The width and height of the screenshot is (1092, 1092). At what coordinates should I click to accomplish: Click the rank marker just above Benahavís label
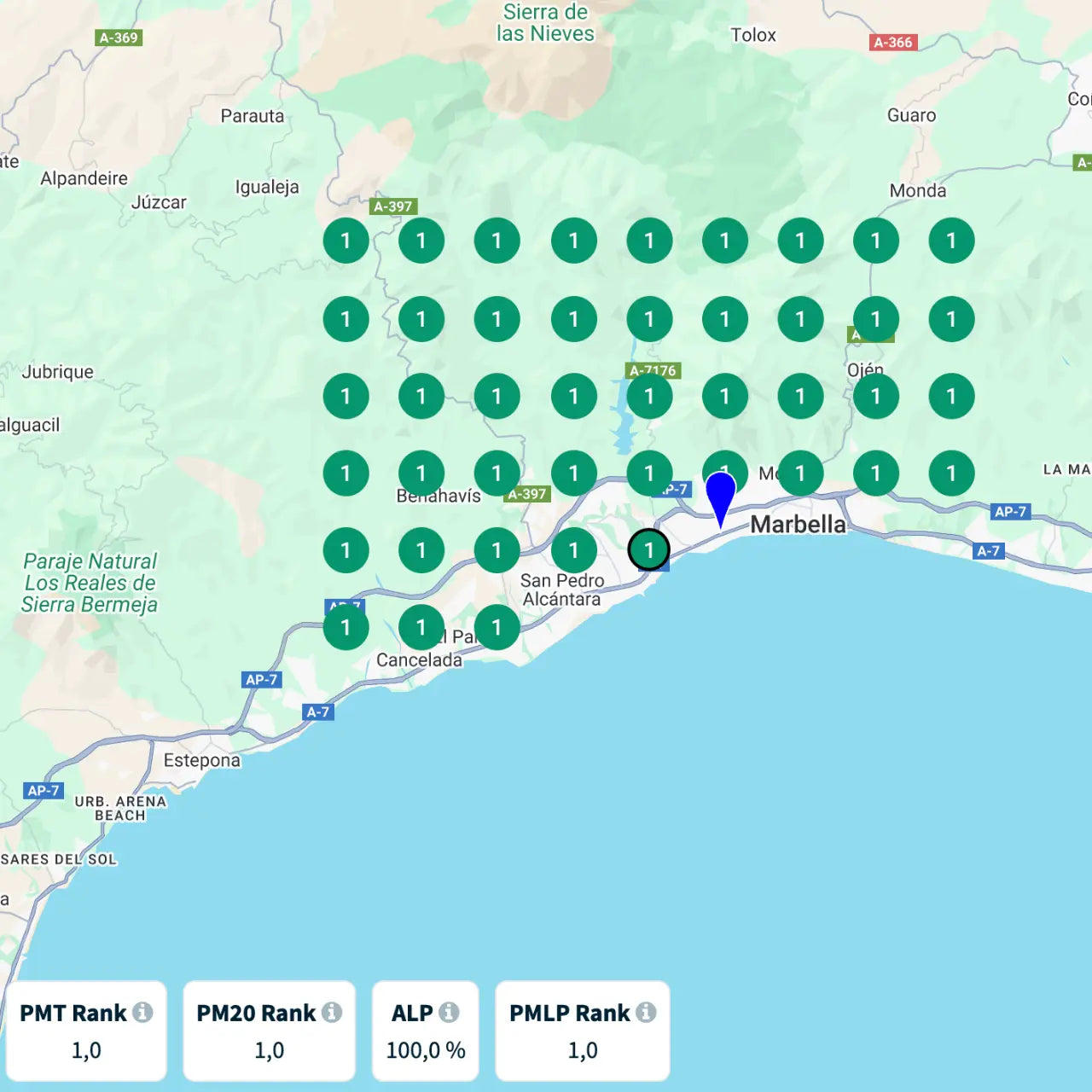click(x=421, y=473)
